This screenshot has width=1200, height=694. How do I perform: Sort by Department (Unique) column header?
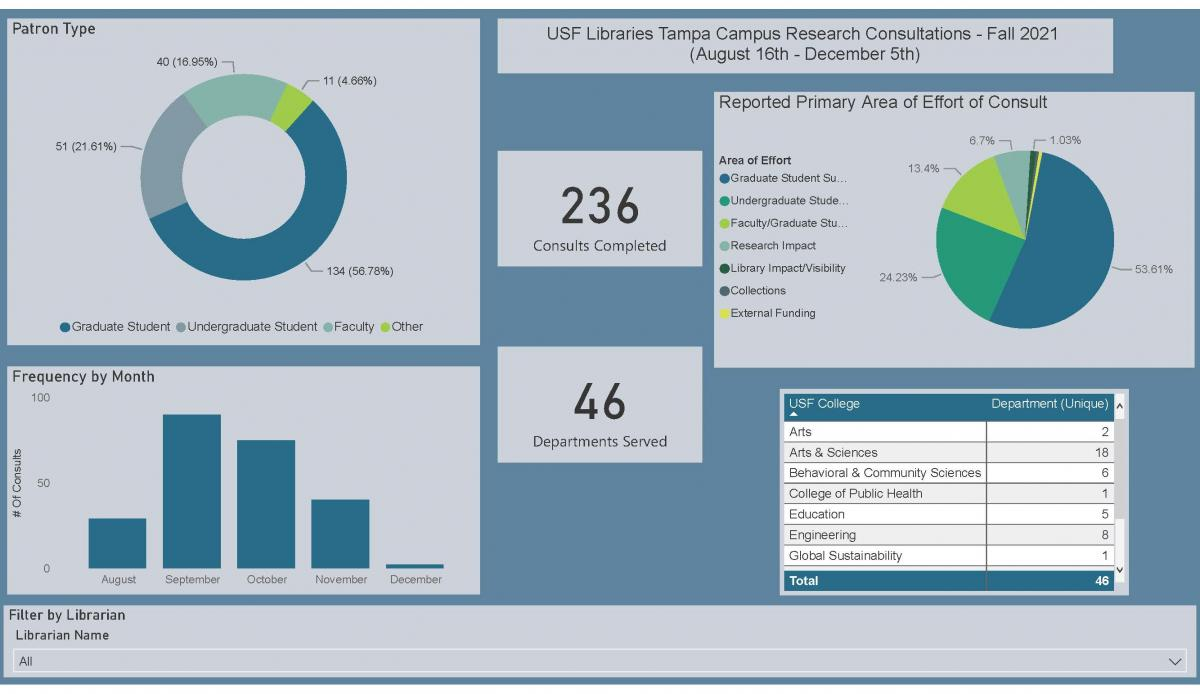pos(1049,404)
